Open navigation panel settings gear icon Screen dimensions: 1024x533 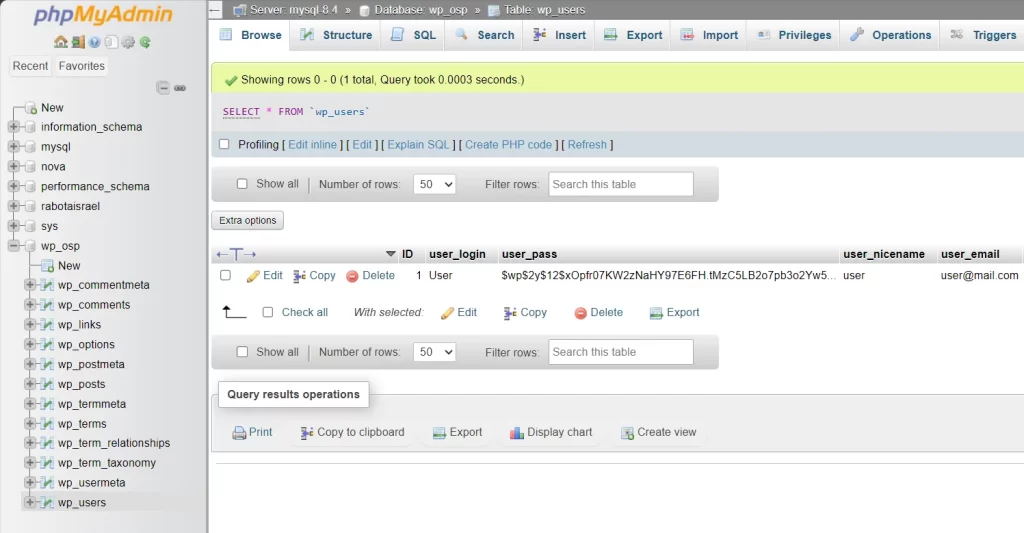tap(128, 42)
